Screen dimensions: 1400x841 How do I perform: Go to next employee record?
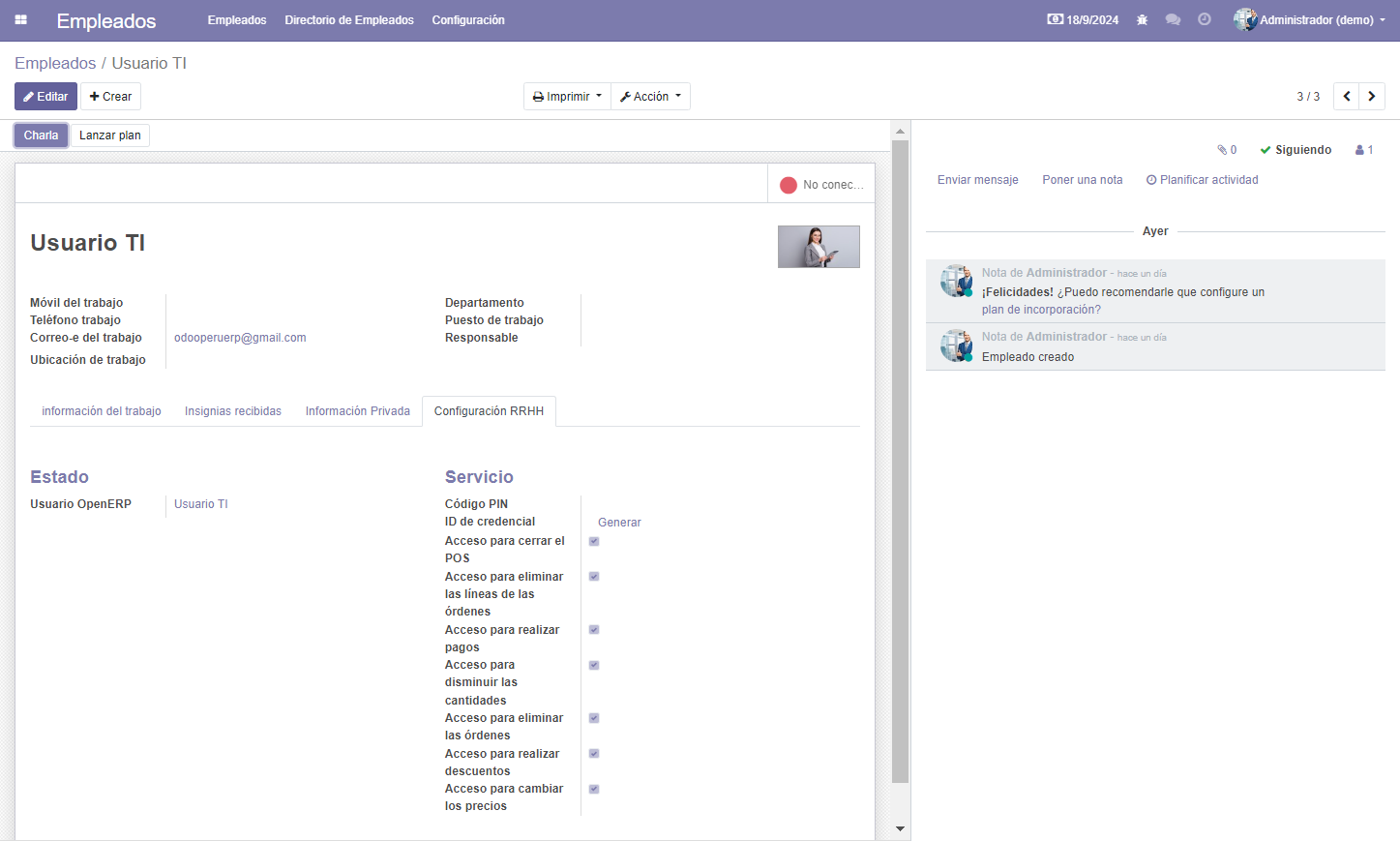point(1372,97)
